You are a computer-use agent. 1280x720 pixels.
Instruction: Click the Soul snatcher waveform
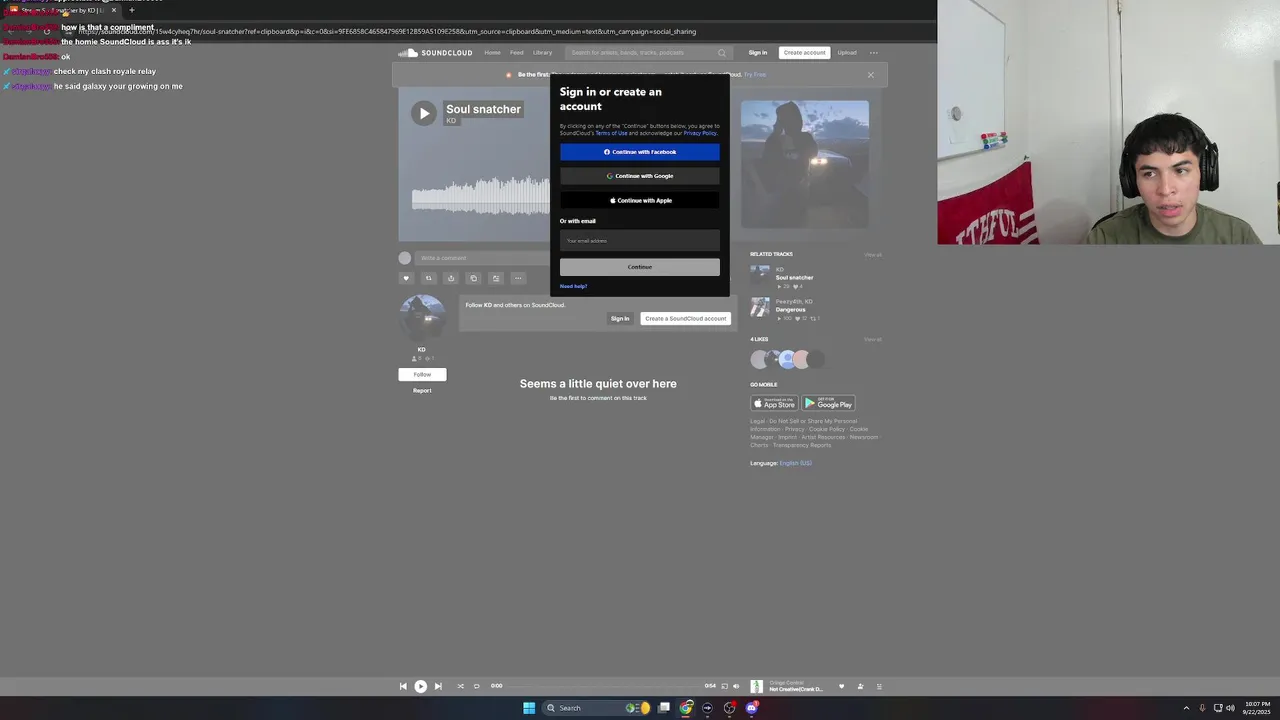pyautogui.click(x=480, y=195)
